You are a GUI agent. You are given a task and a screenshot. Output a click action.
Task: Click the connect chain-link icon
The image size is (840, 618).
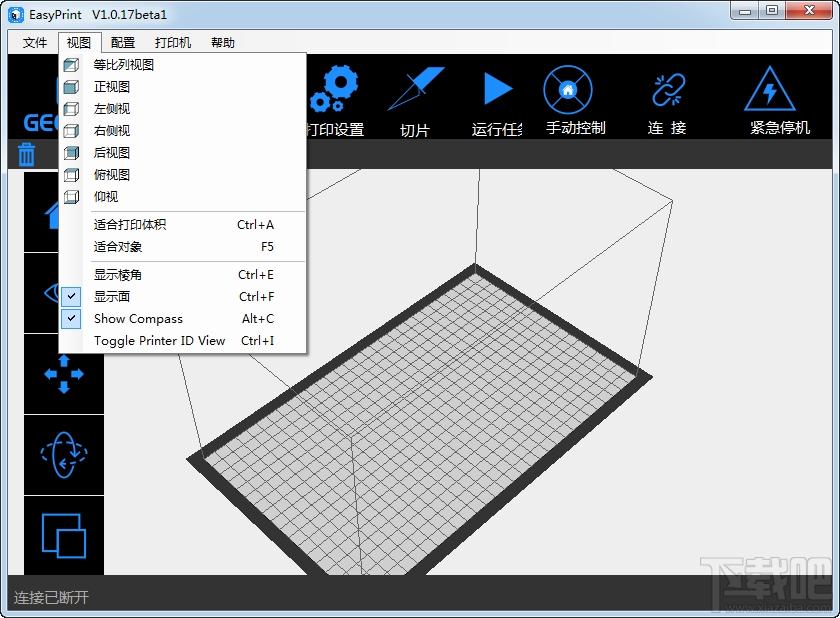point(668,89)
